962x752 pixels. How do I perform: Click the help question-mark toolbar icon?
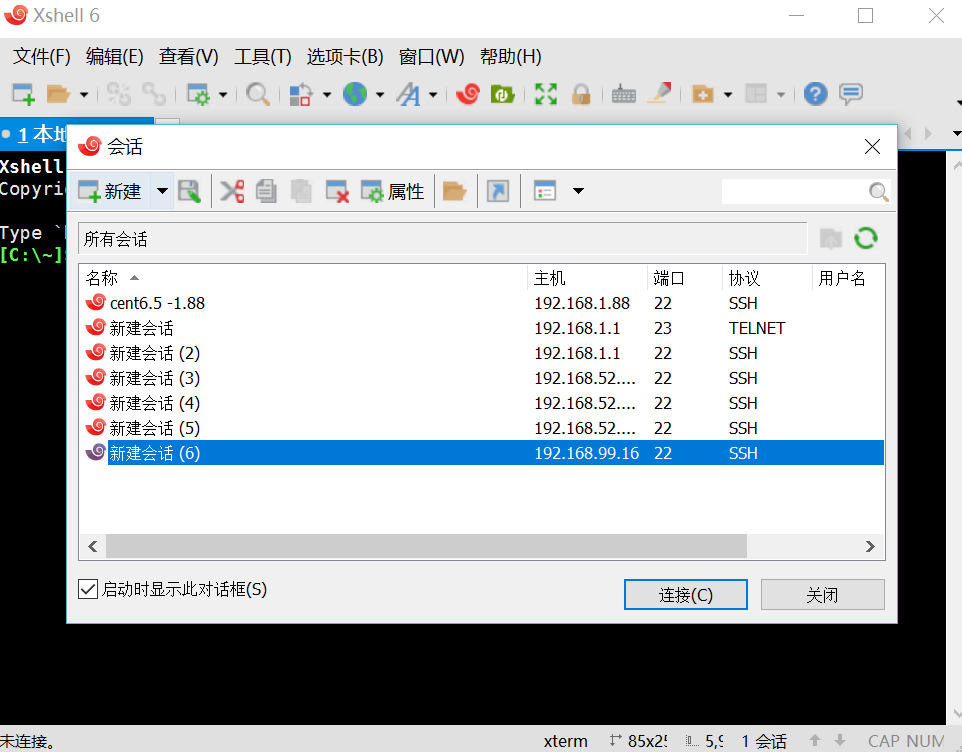[815, 94]
